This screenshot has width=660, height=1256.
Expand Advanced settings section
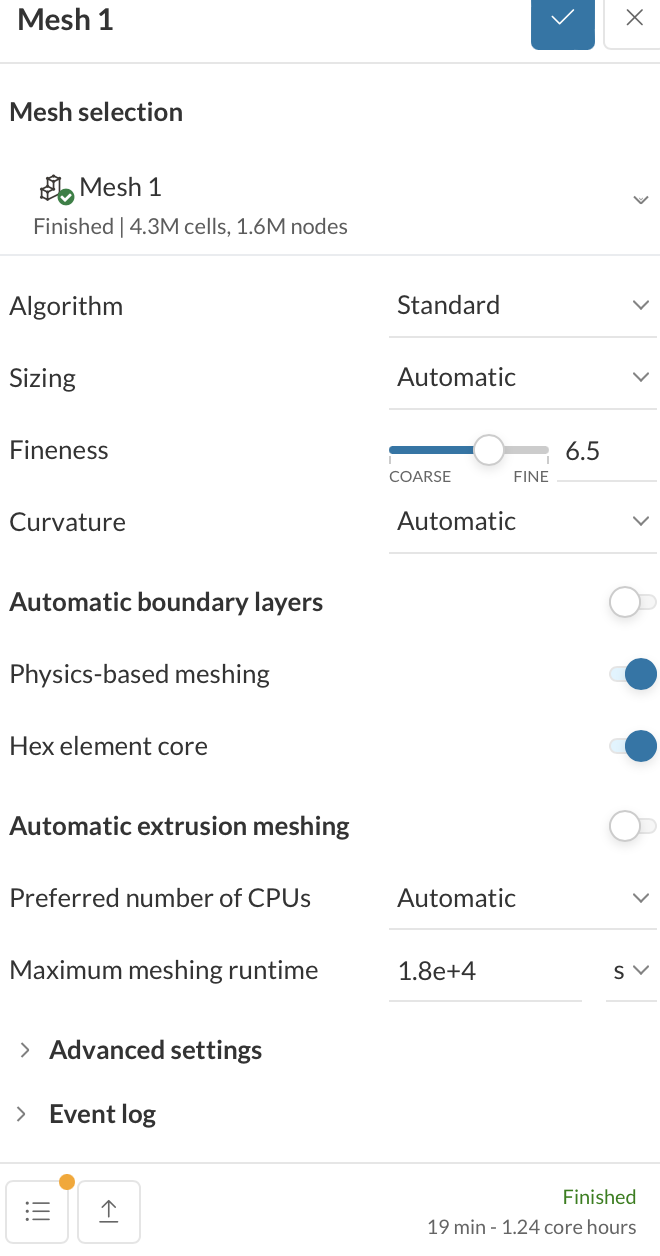[155, 1050]
